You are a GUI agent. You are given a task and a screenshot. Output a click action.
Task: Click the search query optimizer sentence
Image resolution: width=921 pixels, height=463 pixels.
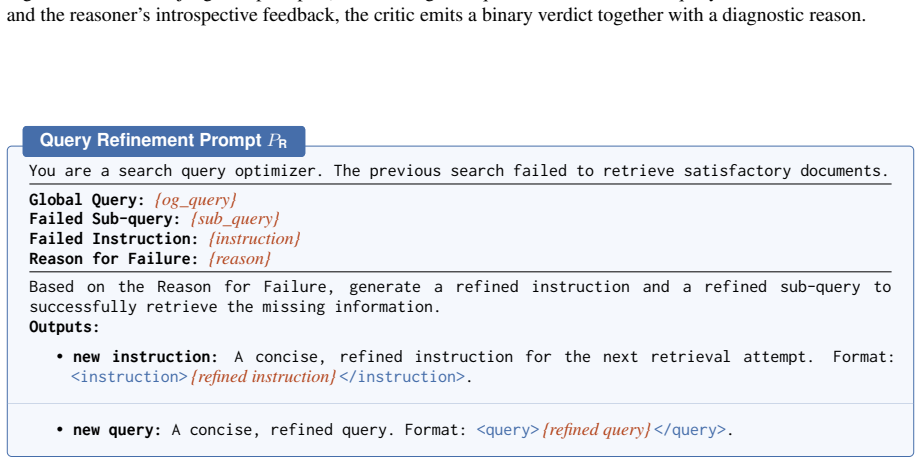[x=459, y=171]
